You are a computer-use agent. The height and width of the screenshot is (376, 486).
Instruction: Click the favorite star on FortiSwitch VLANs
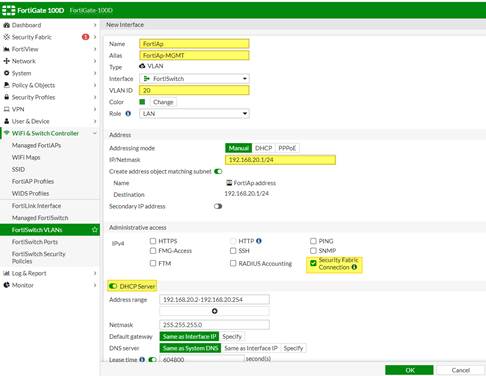point(95,229)
